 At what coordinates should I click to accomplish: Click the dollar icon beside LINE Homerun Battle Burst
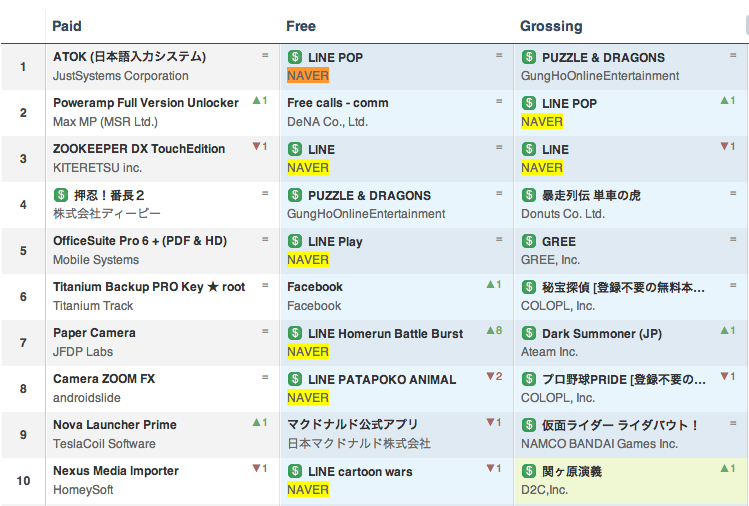[x=295, y=333]
